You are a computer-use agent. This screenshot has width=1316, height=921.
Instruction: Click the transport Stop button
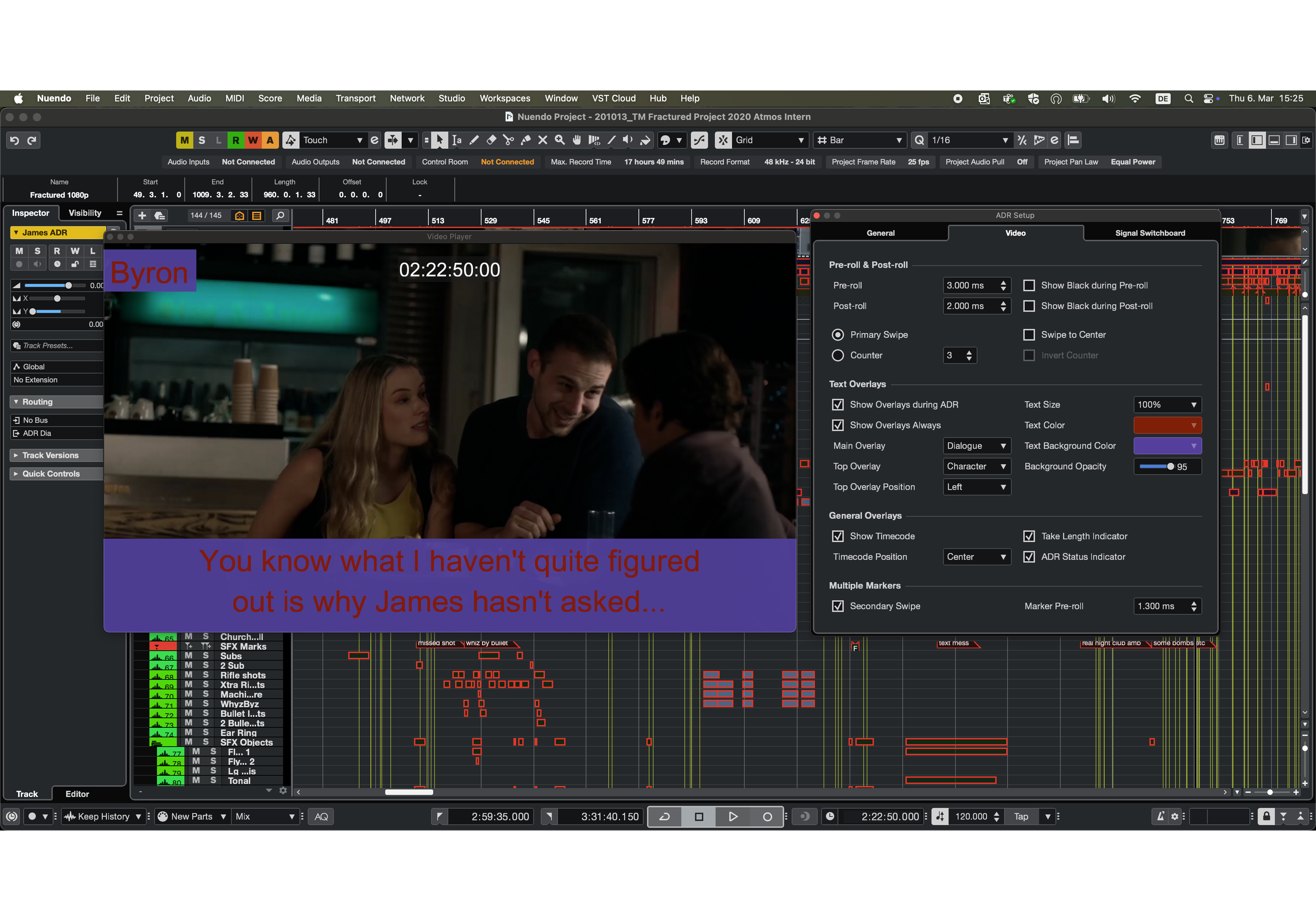pos(699,817)
